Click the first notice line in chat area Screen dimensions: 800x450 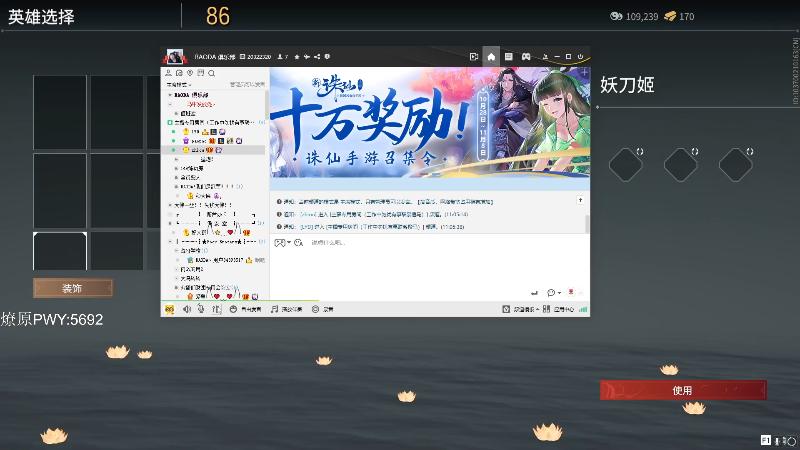[385, 202]
